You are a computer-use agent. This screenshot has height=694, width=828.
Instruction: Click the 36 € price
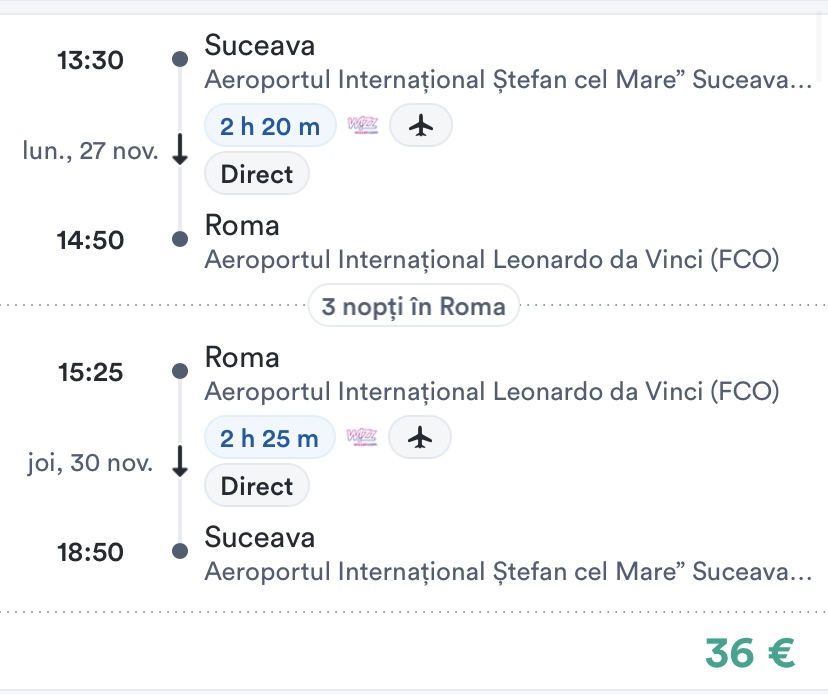pos(750,653)
